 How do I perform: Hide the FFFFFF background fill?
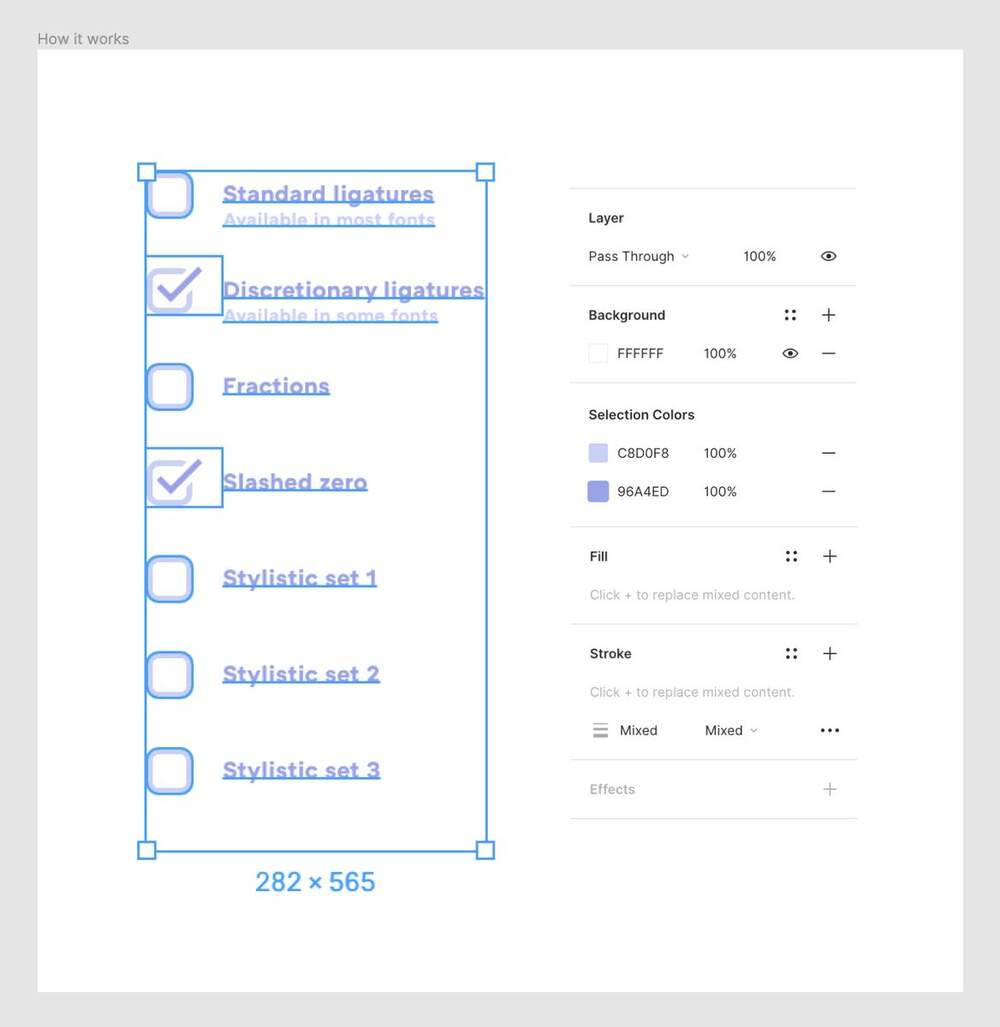790,353
